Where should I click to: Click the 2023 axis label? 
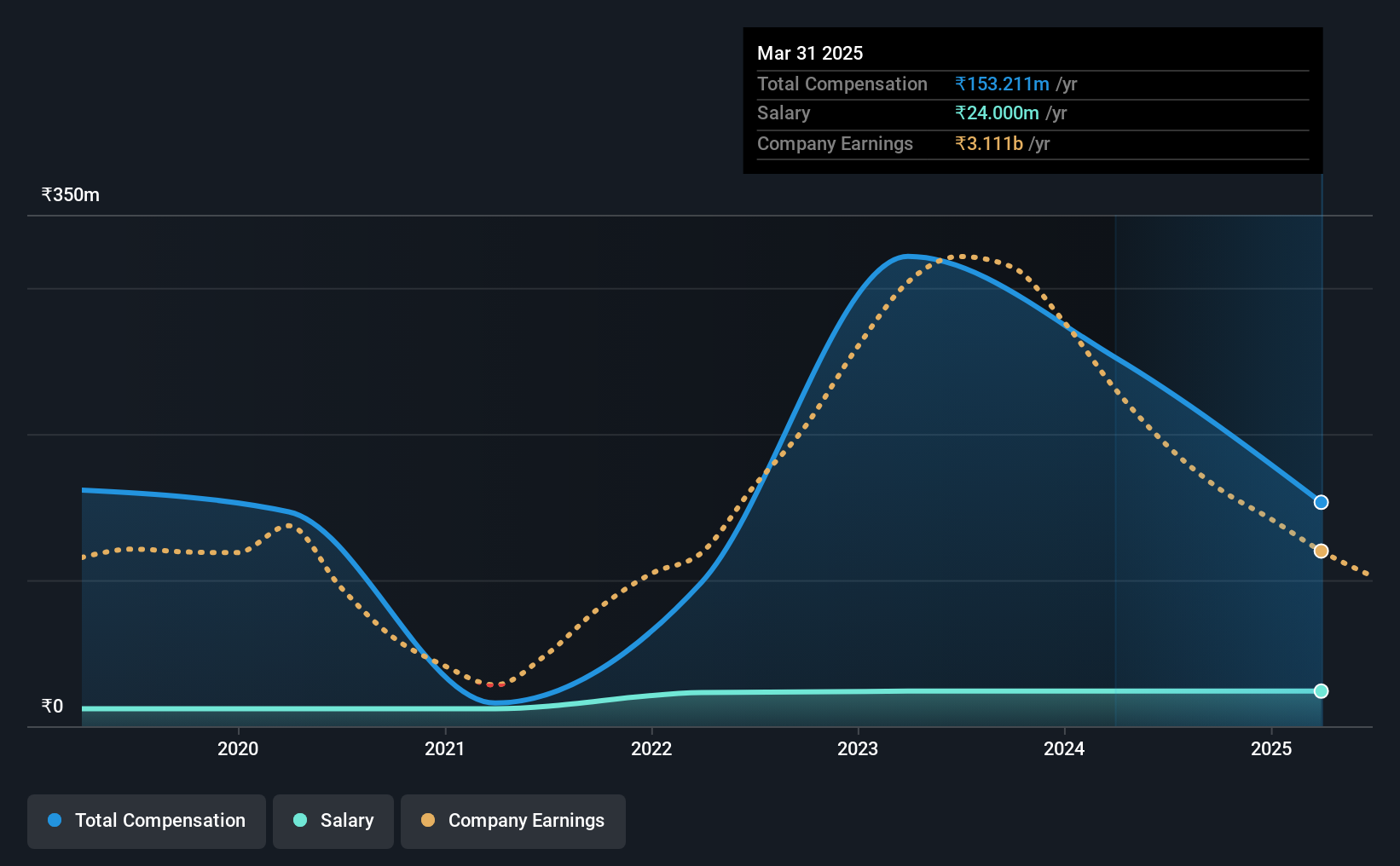click(x=858, y=748)
